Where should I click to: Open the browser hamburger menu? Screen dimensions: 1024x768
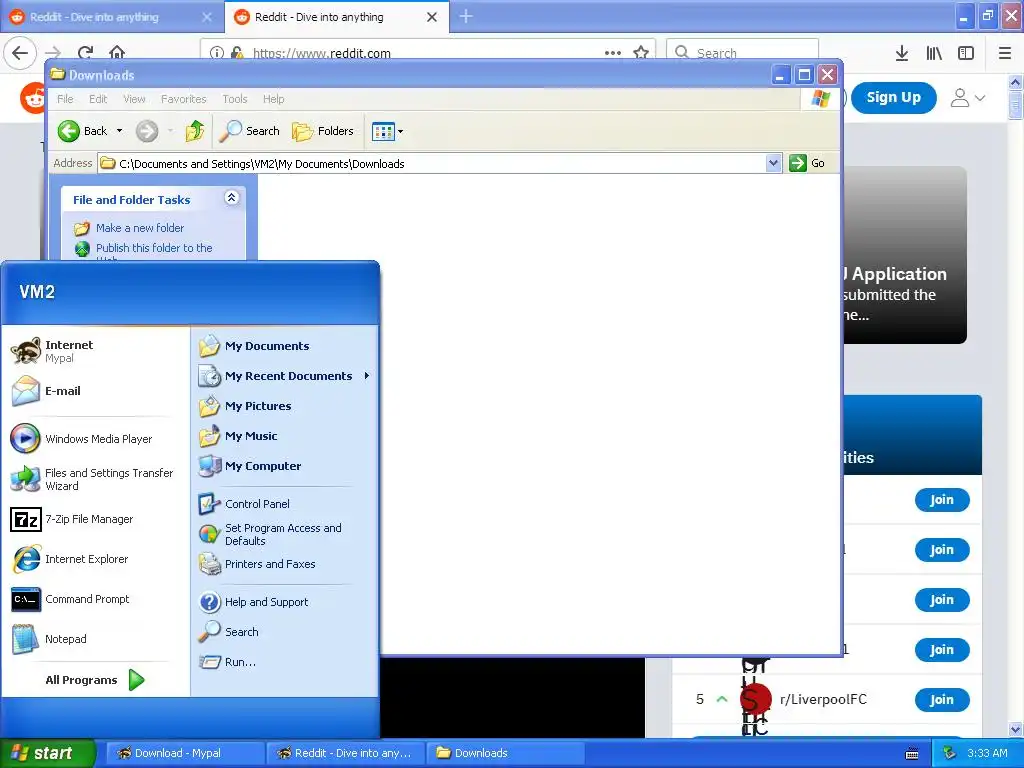(x=1005, y=53)
